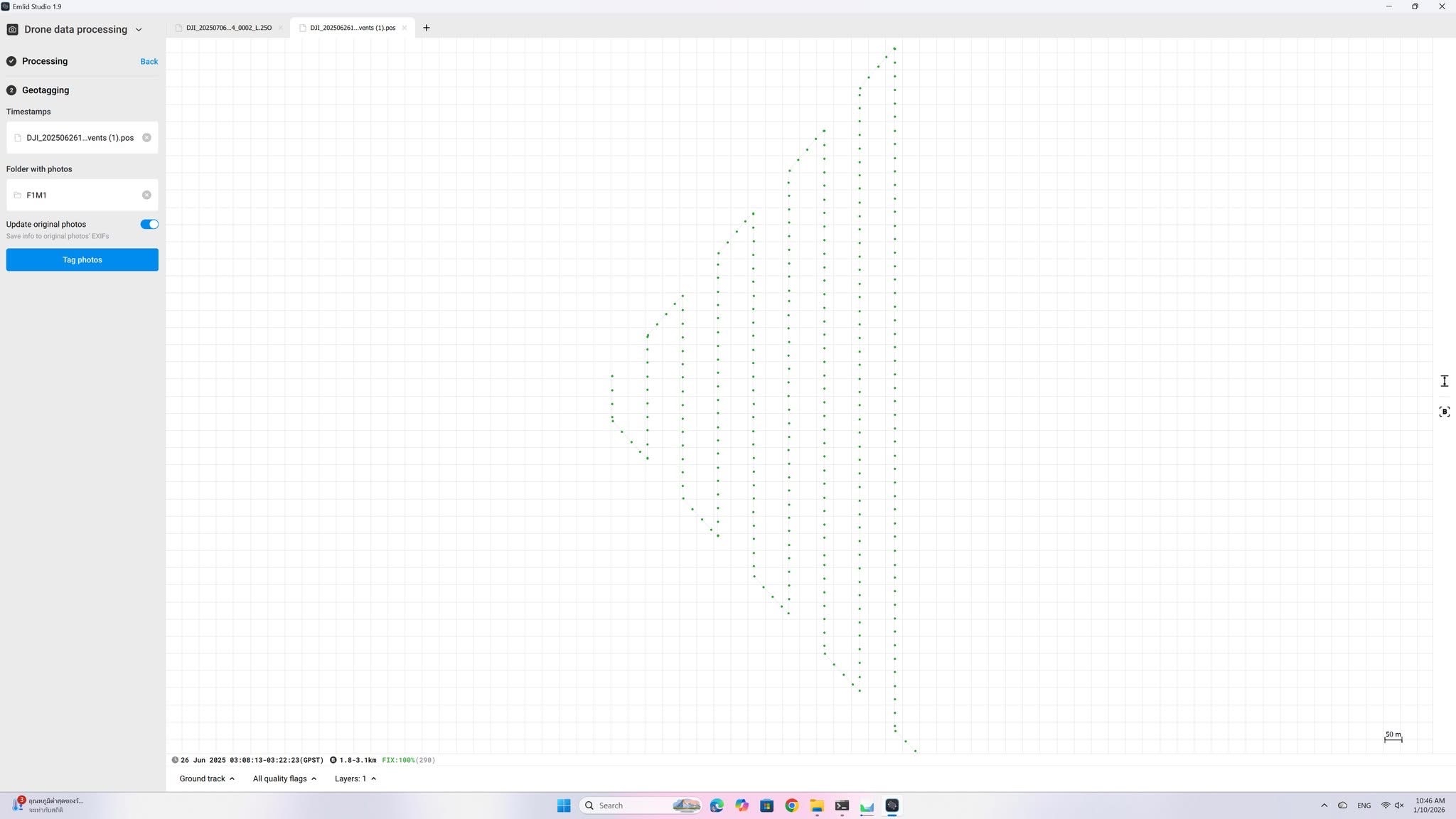Screen dimensions: 1456x819
Task: Activate the measure distance tool
Action: 1444,382
